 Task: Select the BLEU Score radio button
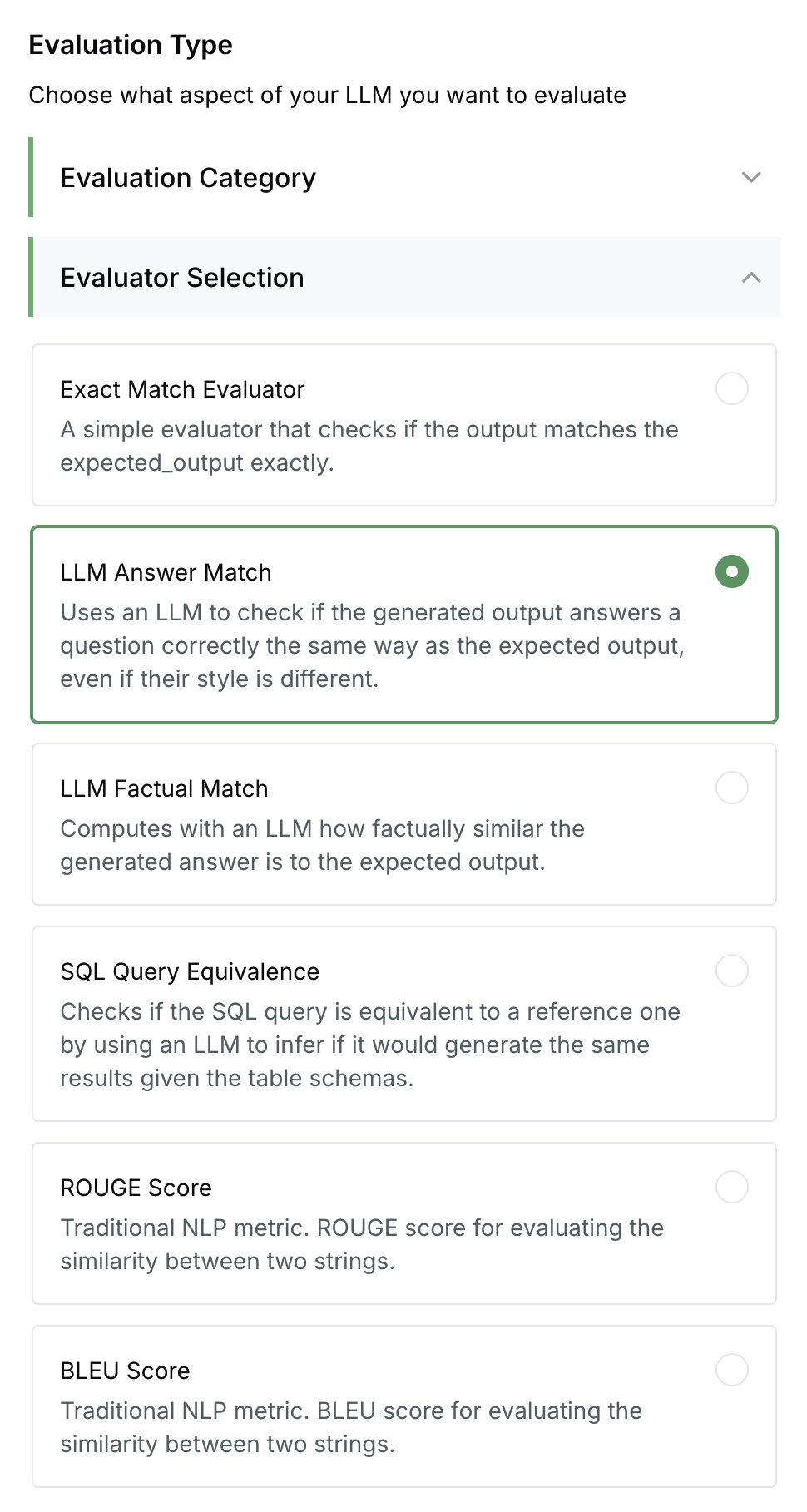point(731,1370)
